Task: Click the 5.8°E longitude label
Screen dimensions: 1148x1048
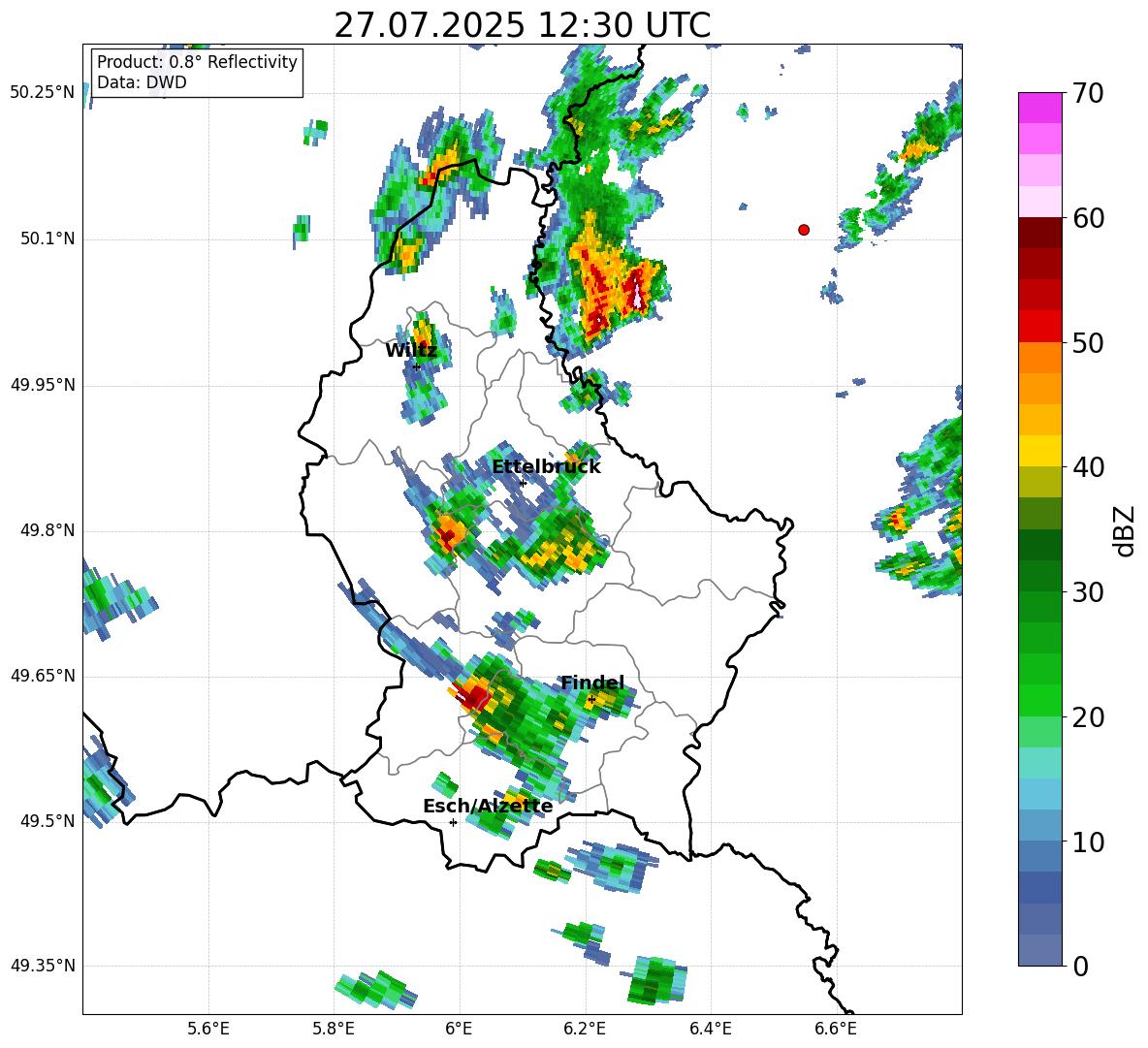Action: (334, 1029)
